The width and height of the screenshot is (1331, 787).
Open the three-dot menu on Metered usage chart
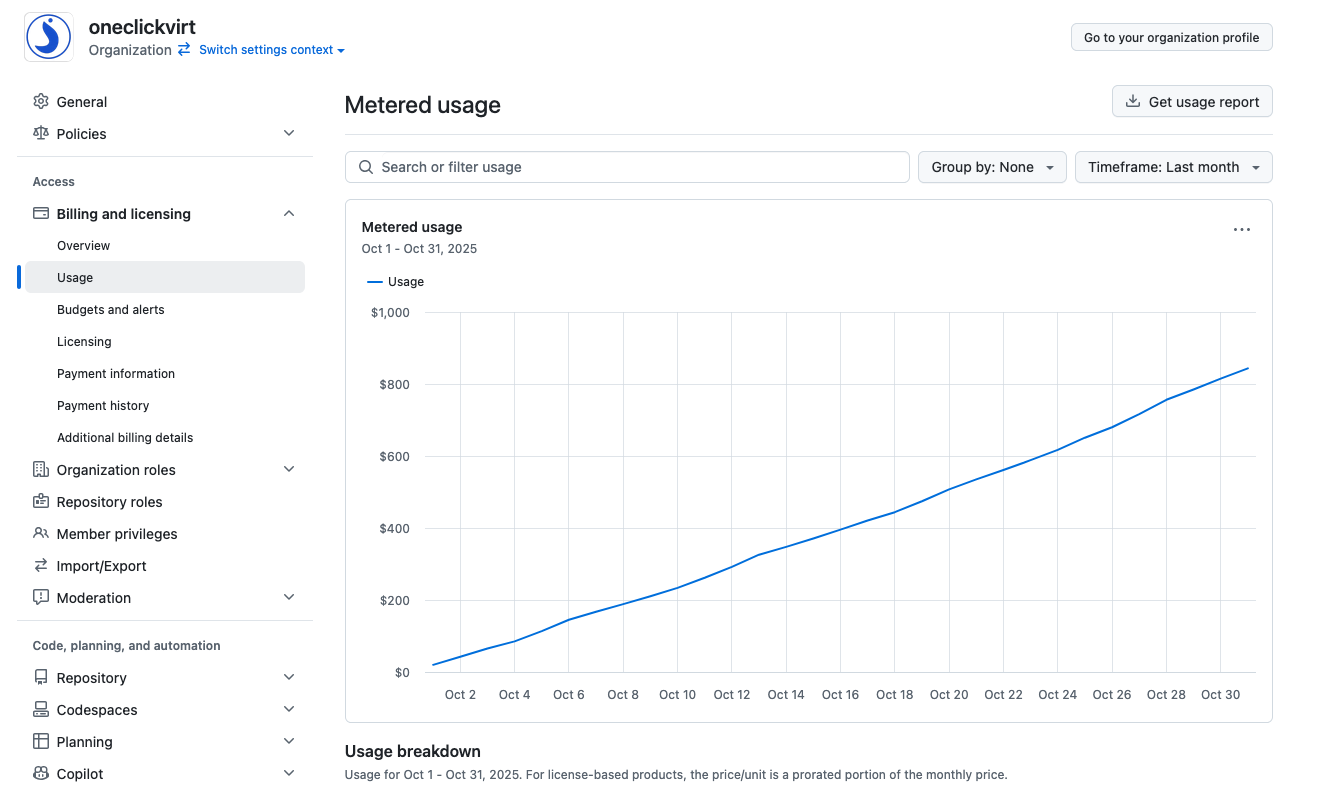(1242, 230)
